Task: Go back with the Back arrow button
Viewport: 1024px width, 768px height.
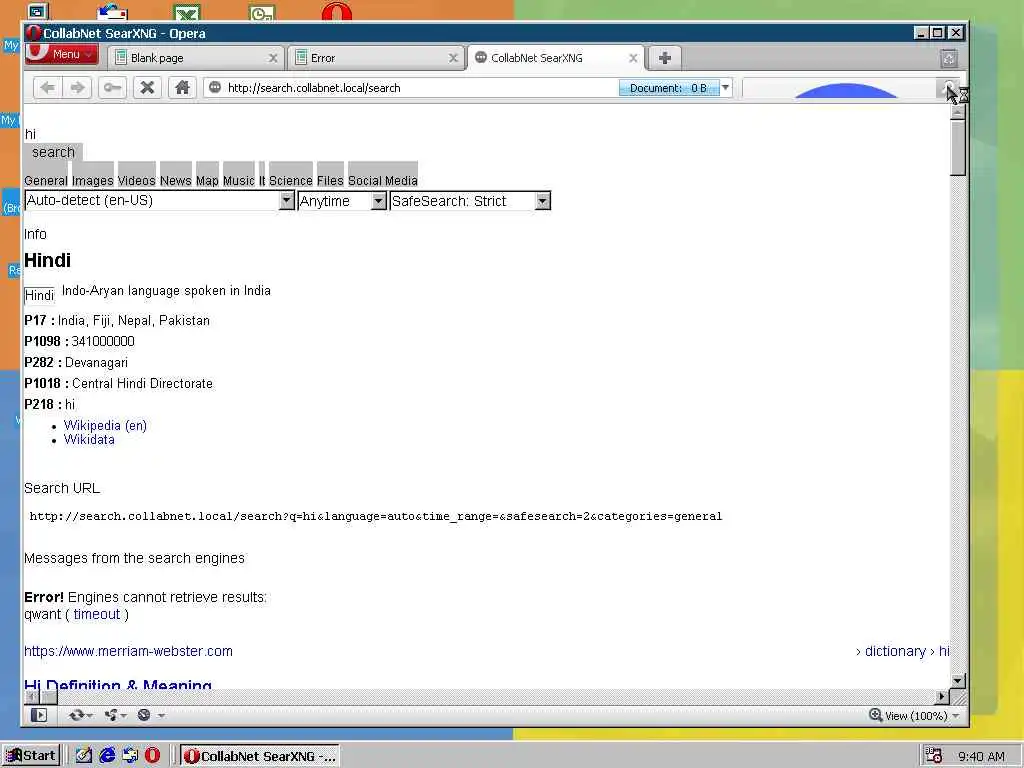Action: tap(48, 88)
